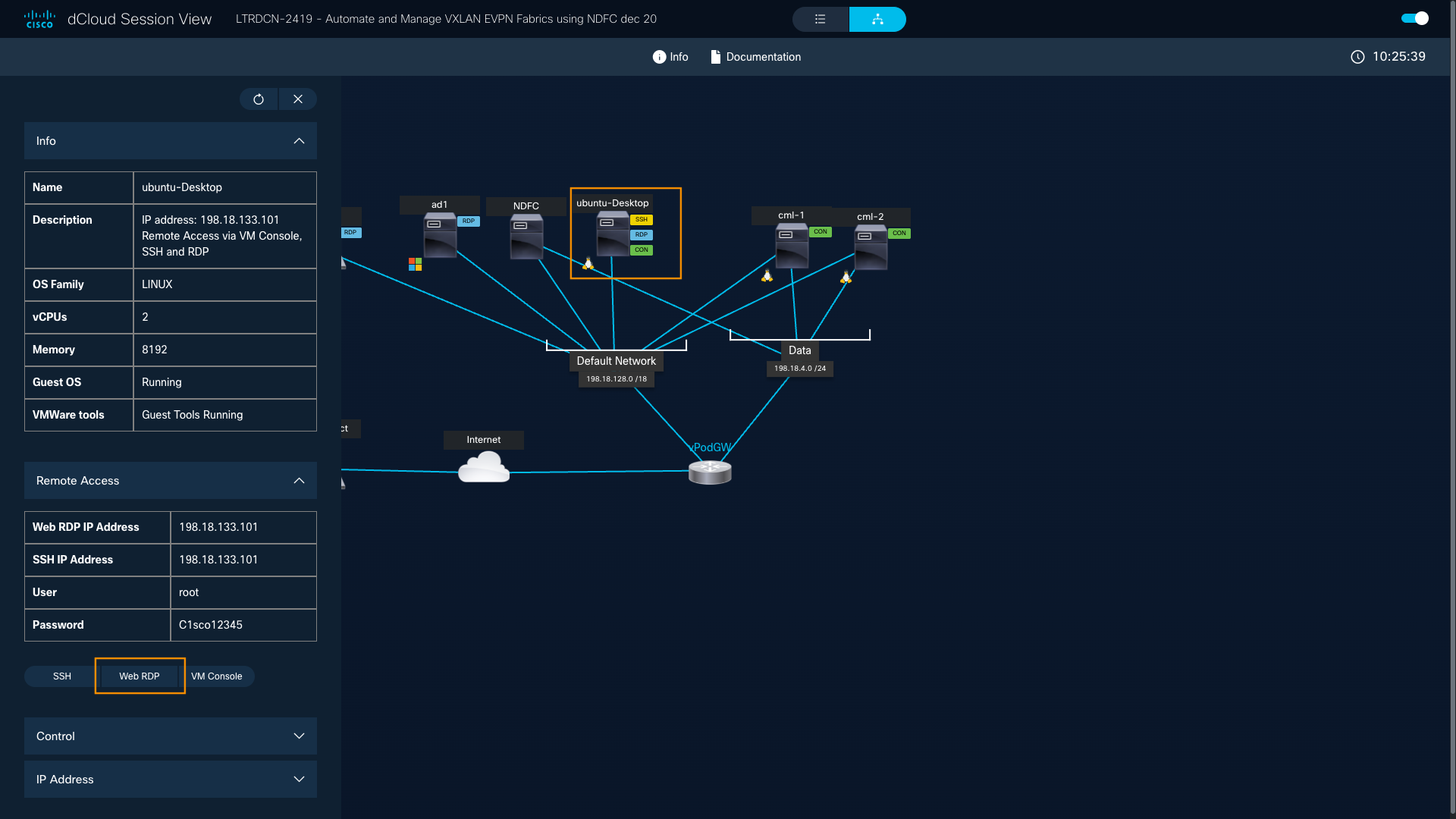The width and height of the screenshot is (1456, 819).
Task: Expand the Control section
Action: coord(171,736)
